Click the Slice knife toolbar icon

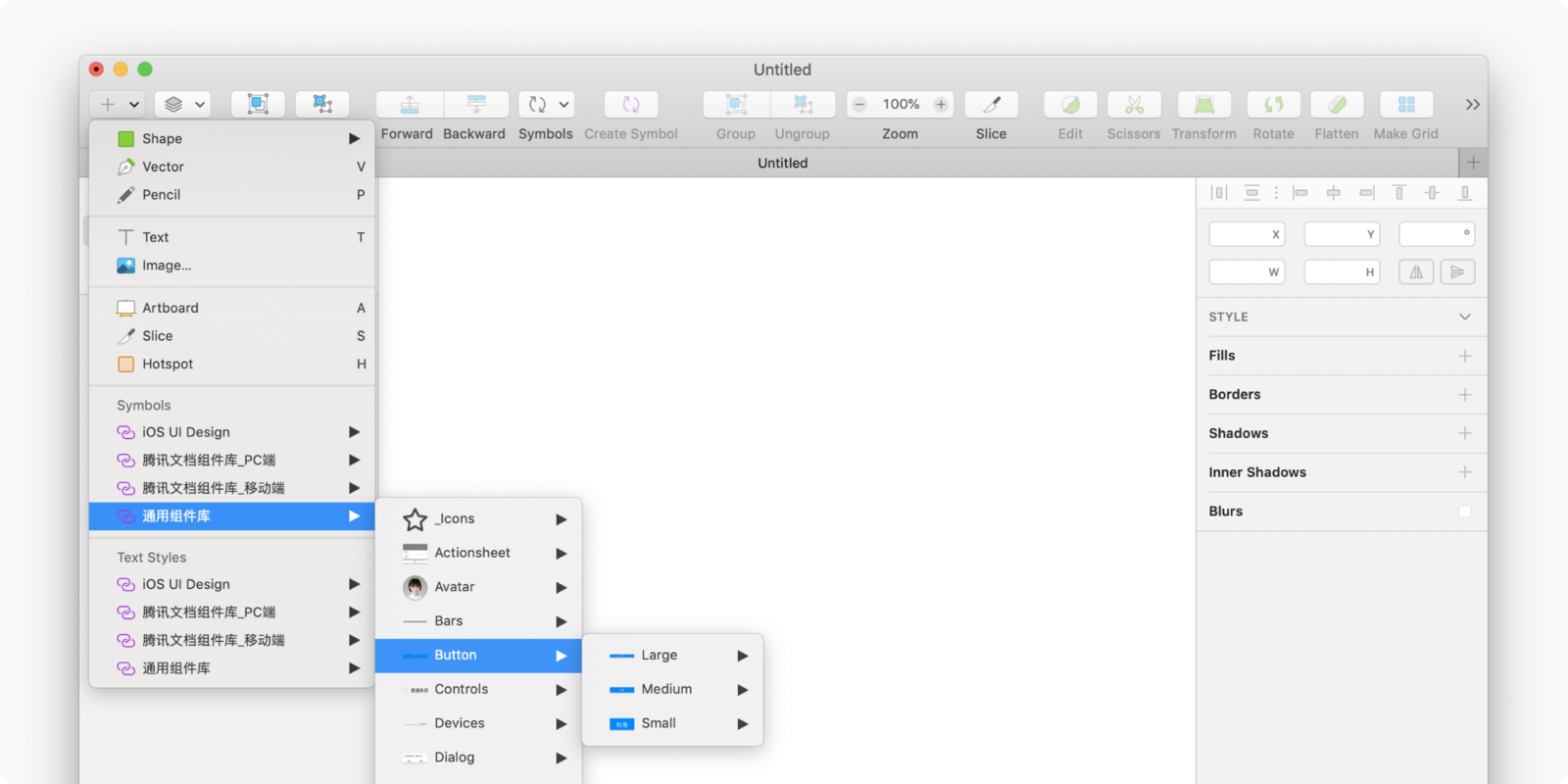(x=991, y=105)
